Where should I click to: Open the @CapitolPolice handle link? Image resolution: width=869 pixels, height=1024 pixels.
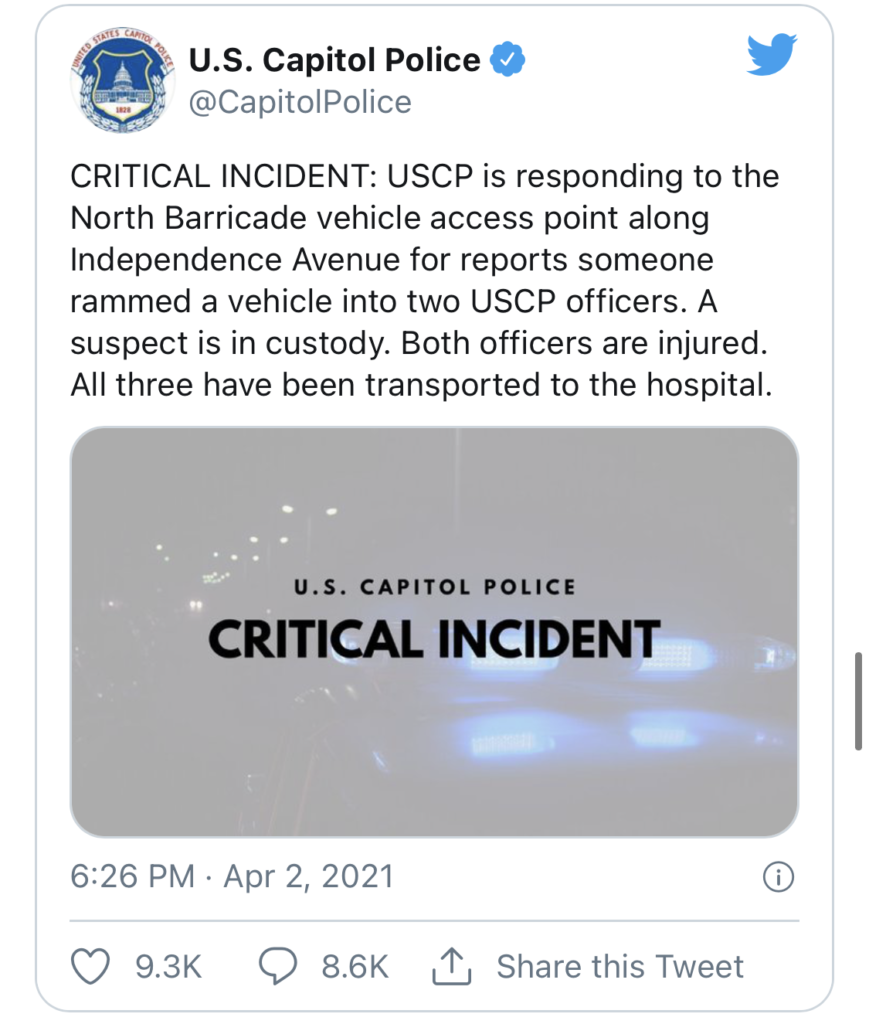point(300,102)
